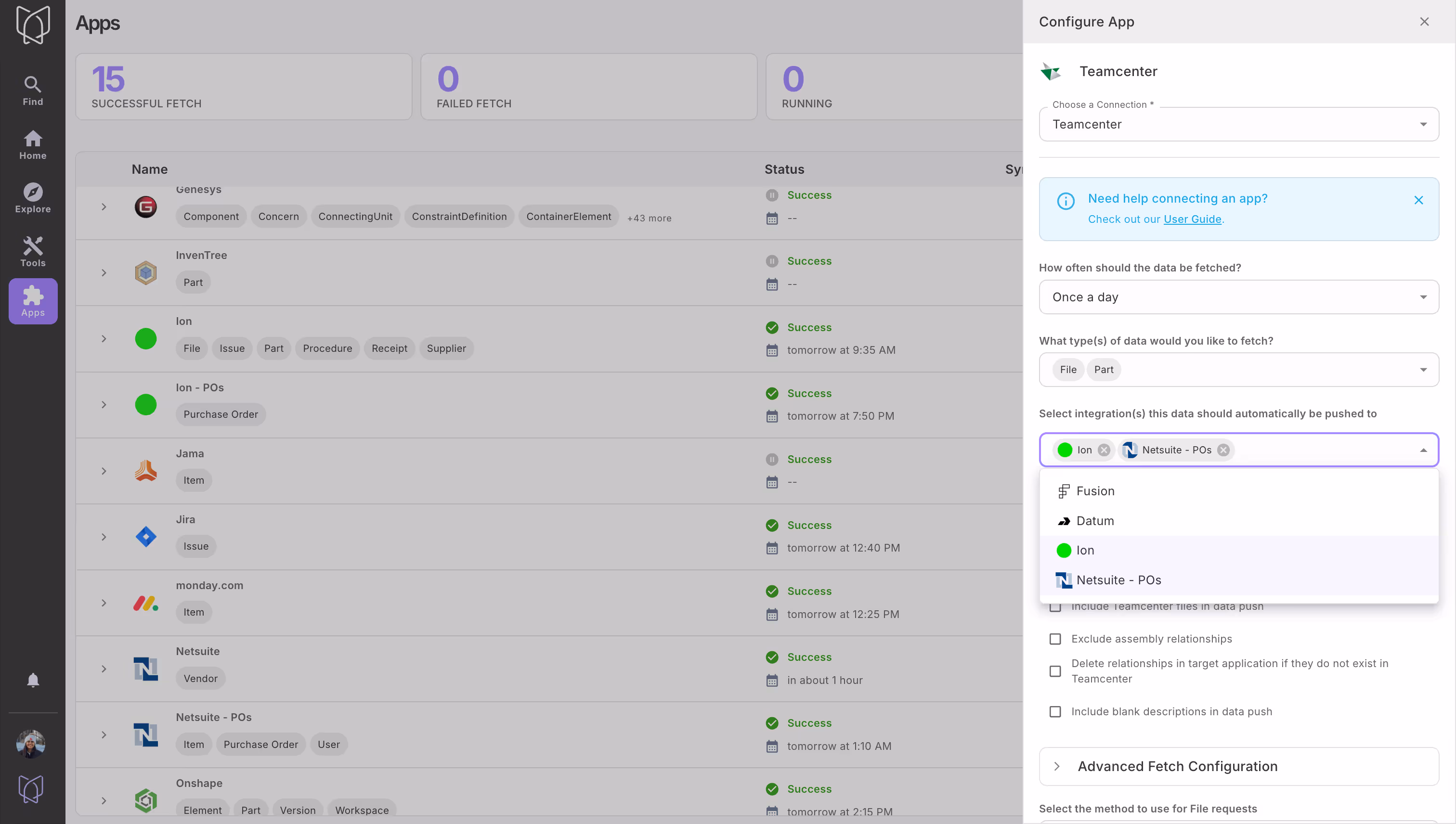Select Netsuite - POs option in list

pos(1239,580)
